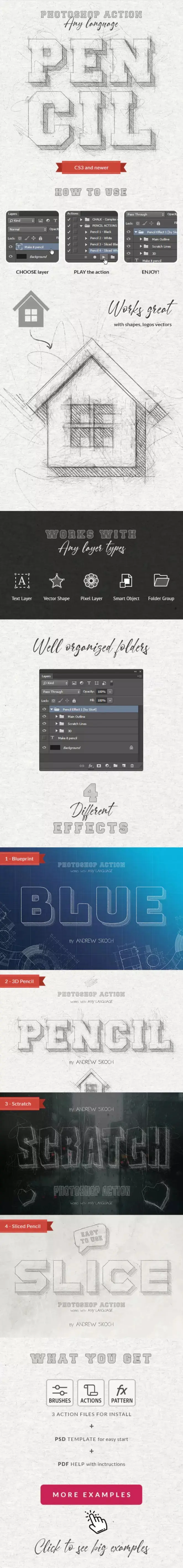
Task: Select the Make it pencil text layer
Action: [91, 738]
